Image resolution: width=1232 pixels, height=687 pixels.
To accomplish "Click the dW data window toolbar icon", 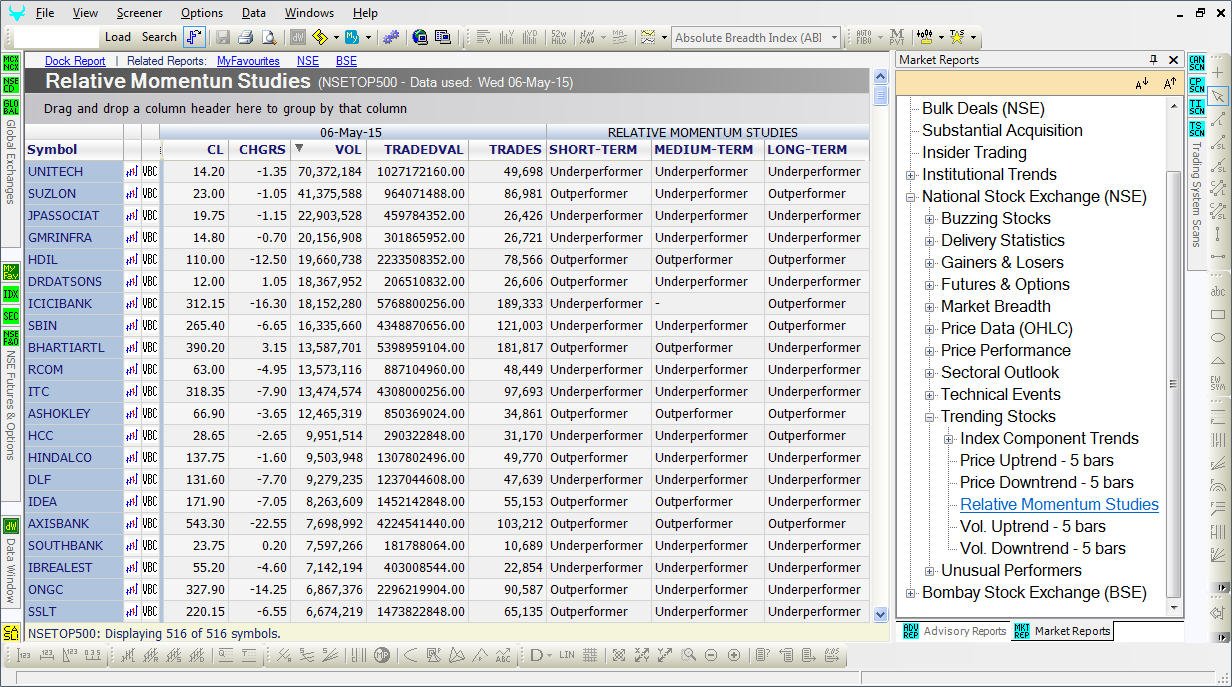I will [298, 37].
